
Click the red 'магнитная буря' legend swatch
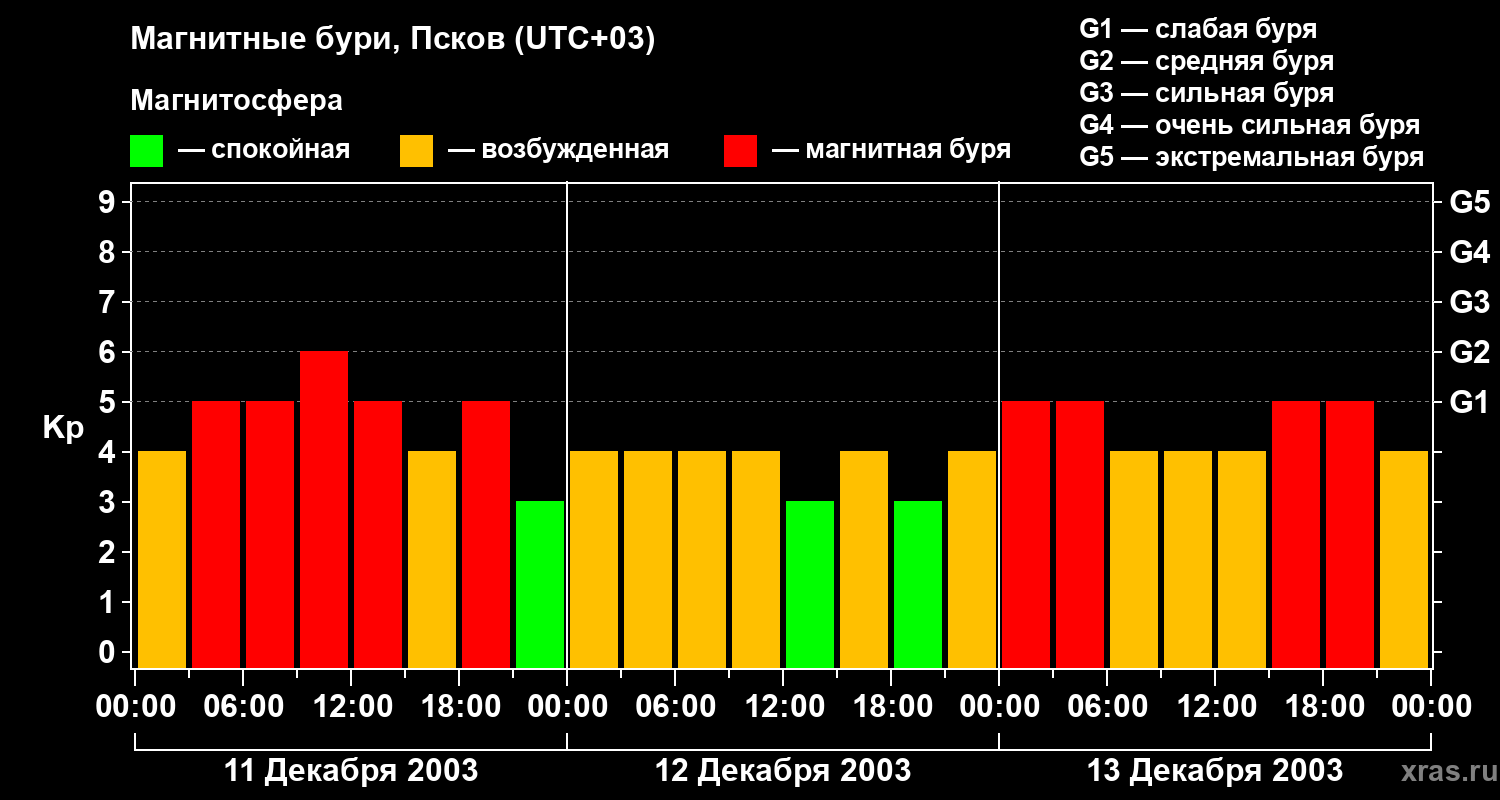point(741,151)
